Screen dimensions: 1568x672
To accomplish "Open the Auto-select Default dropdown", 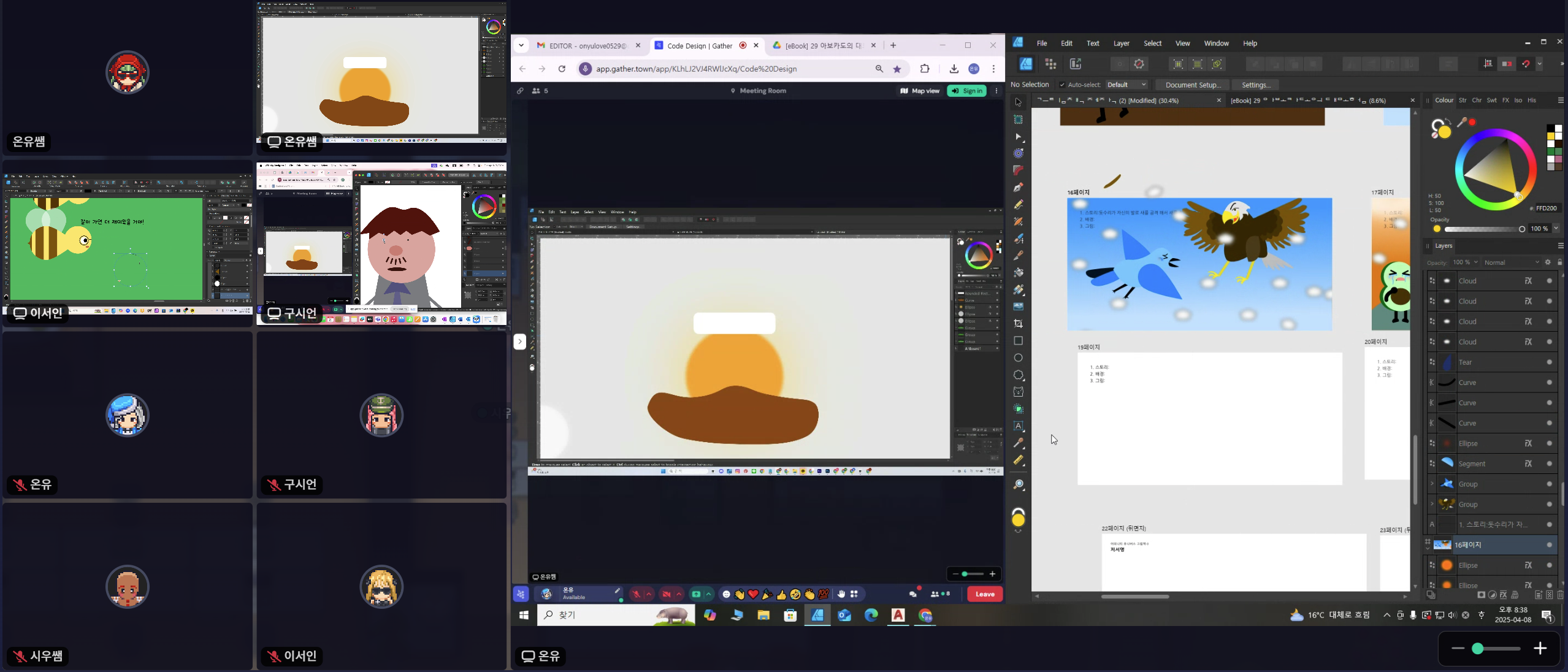I will point(1126,85).
